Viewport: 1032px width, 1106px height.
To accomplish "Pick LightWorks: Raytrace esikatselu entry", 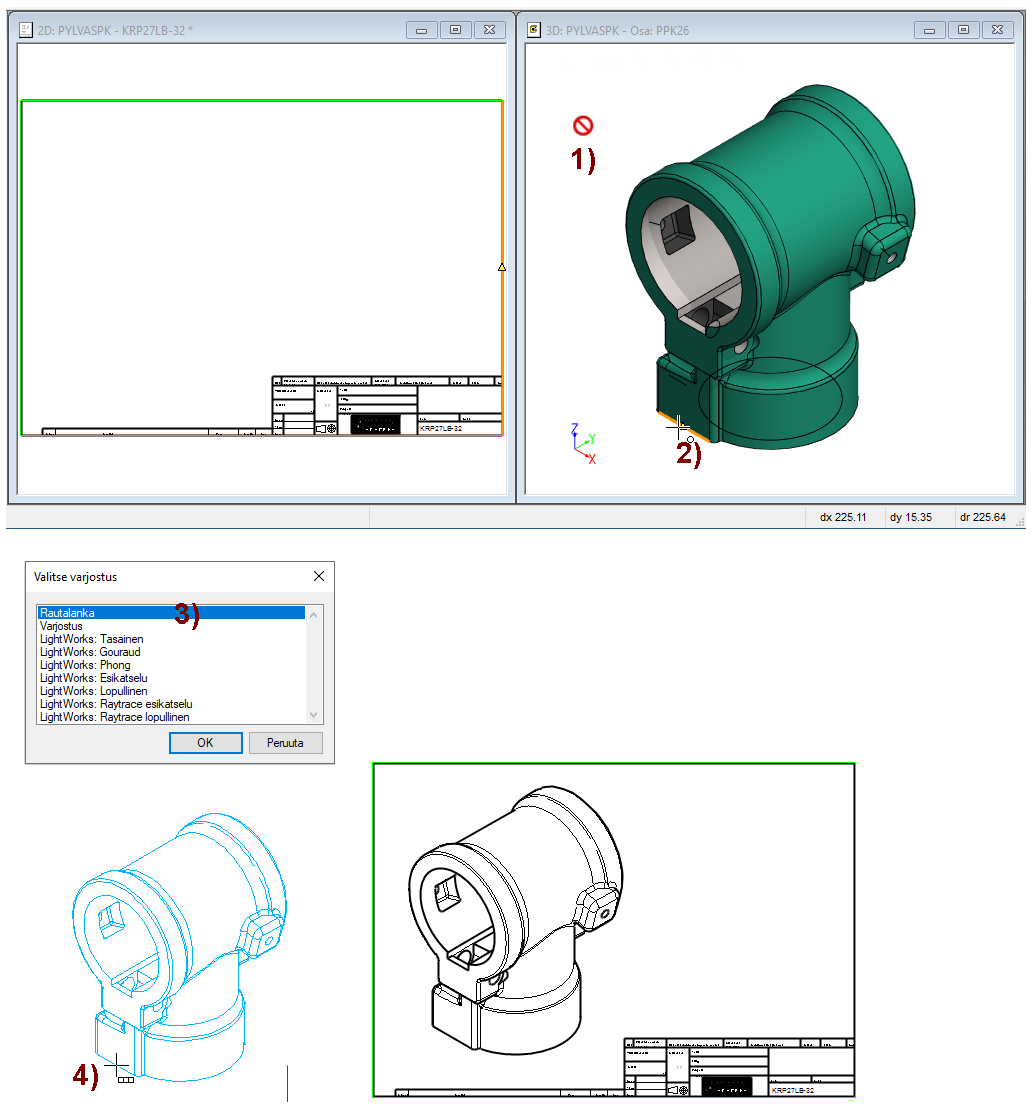I will pyautogui.click(x=116, y=704).
